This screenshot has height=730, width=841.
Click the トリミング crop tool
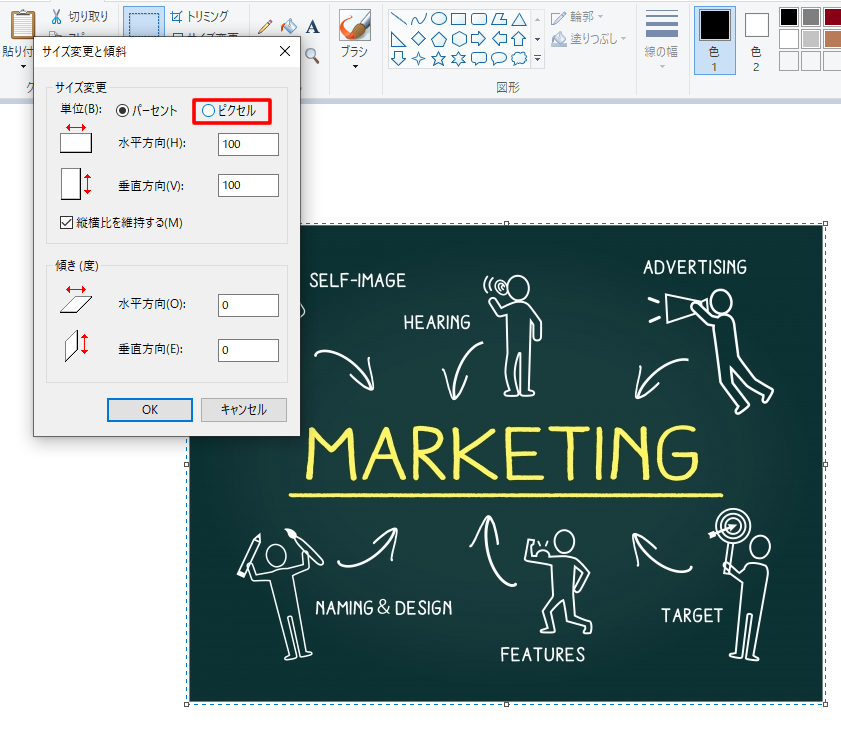point(198,16)
